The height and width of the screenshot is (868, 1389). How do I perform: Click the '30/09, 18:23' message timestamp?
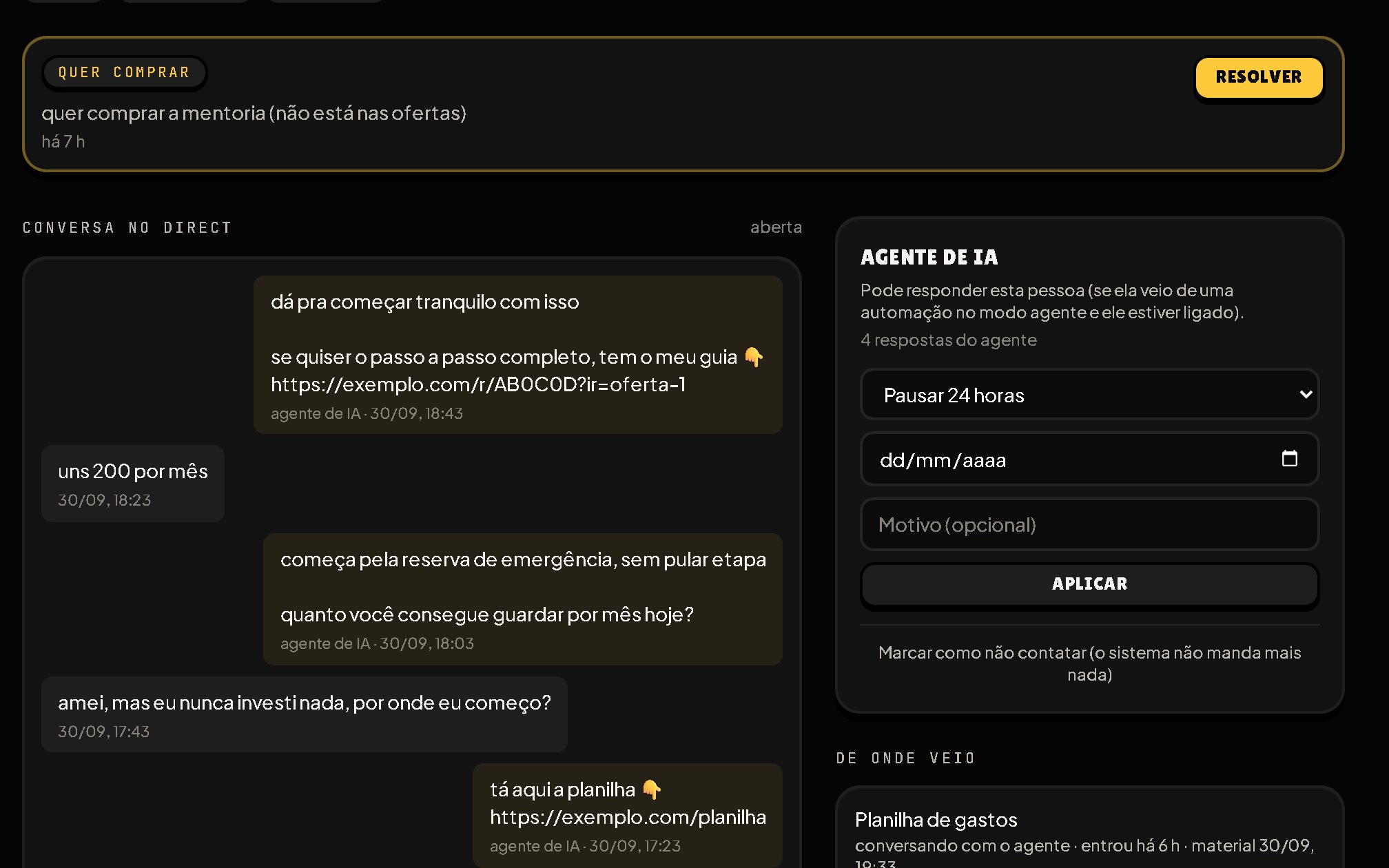point(105,500)
